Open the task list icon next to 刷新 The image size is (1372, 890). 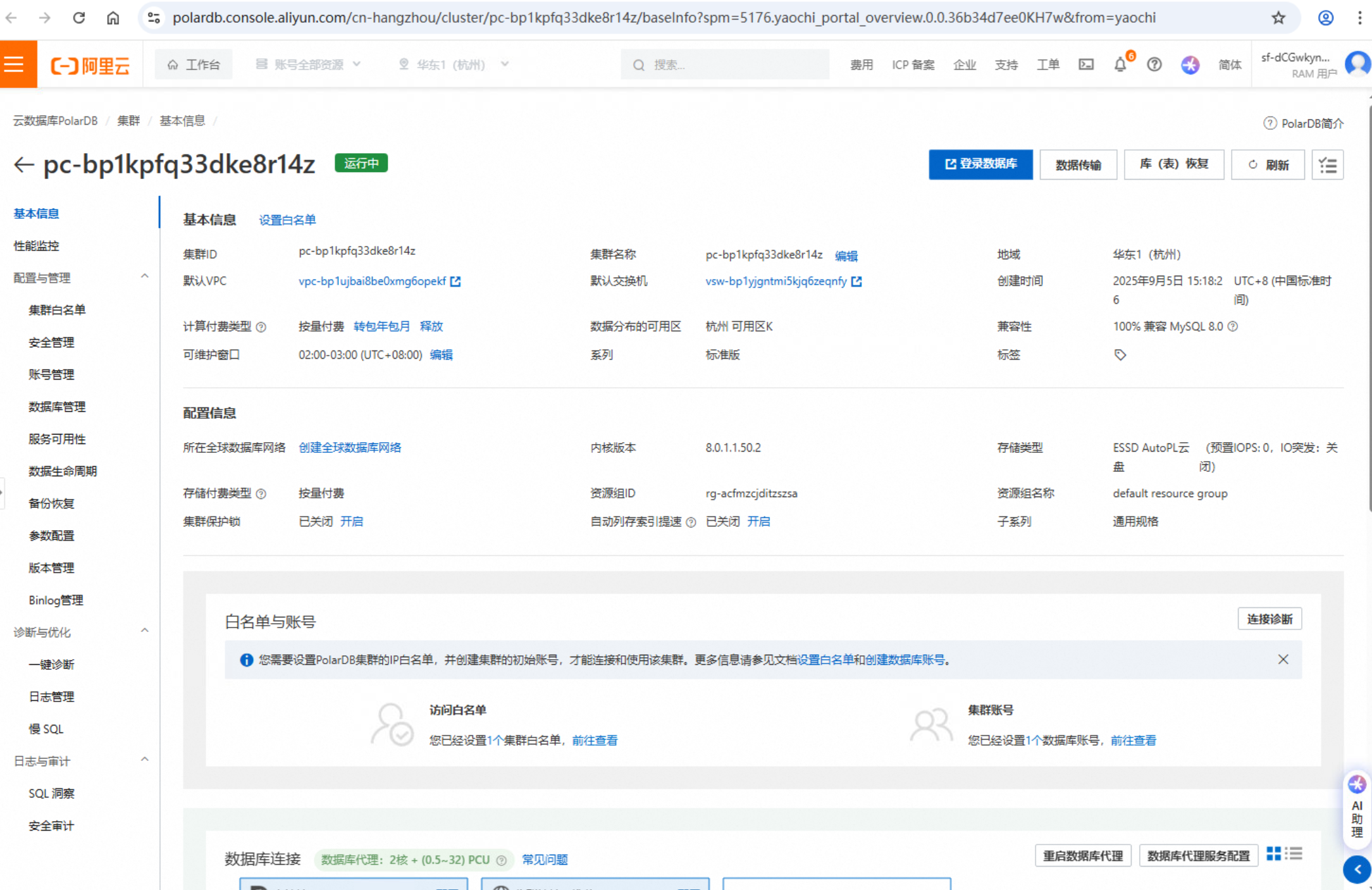(1328, 165)
